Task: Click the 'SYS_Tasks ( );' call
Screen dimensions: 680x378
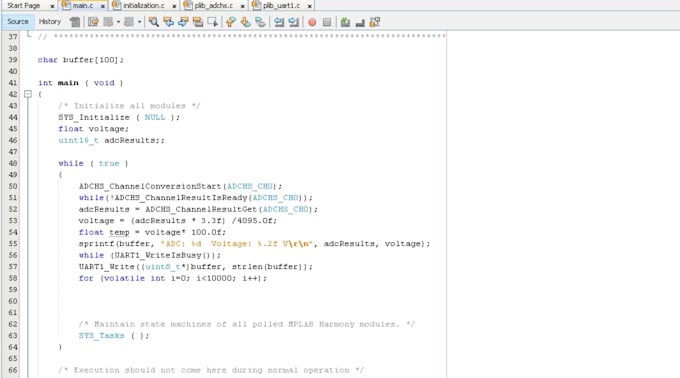Action: pos(114,336)
